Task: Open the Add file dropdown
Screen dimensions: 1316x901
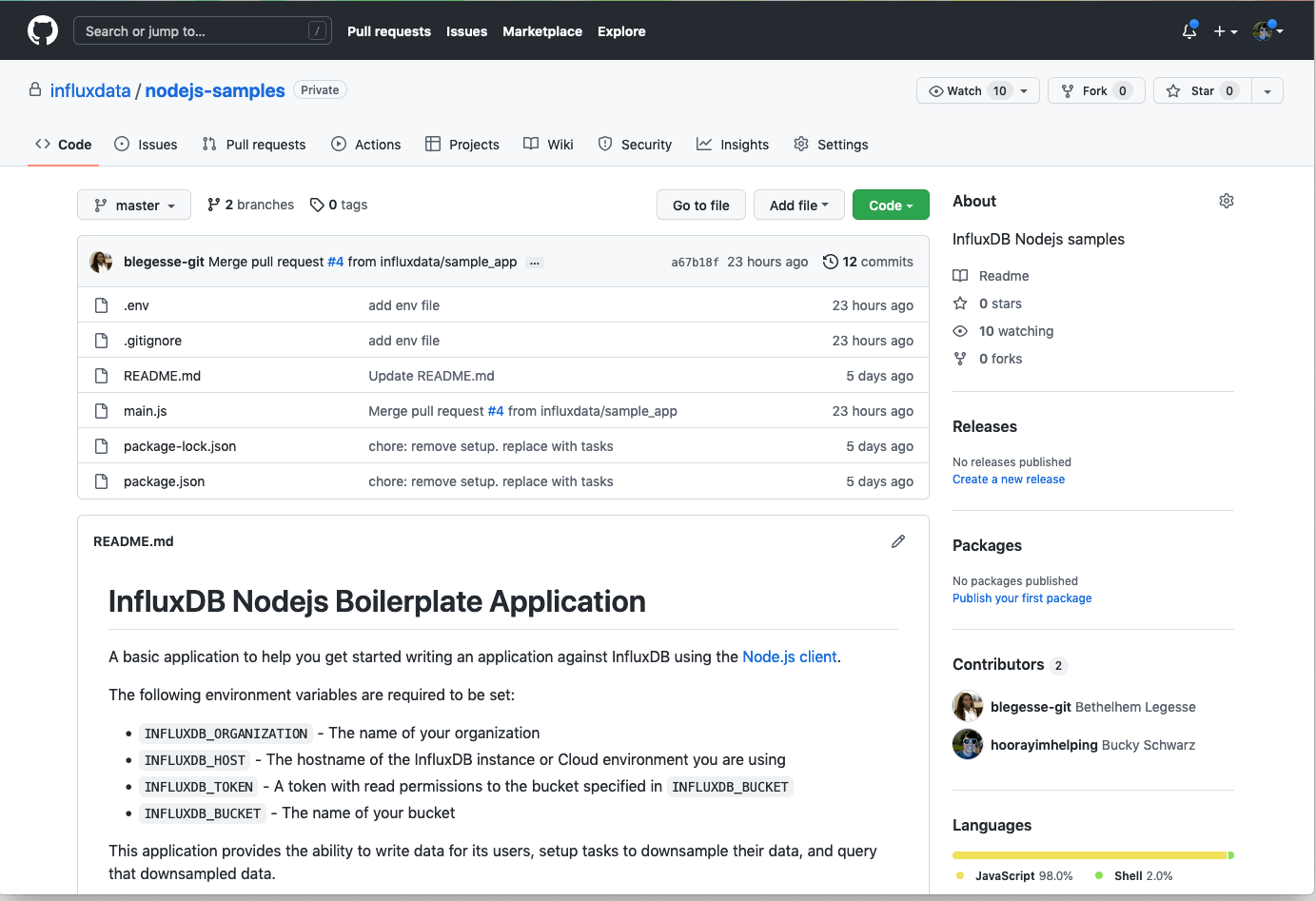Action: [x=798, y=205]
